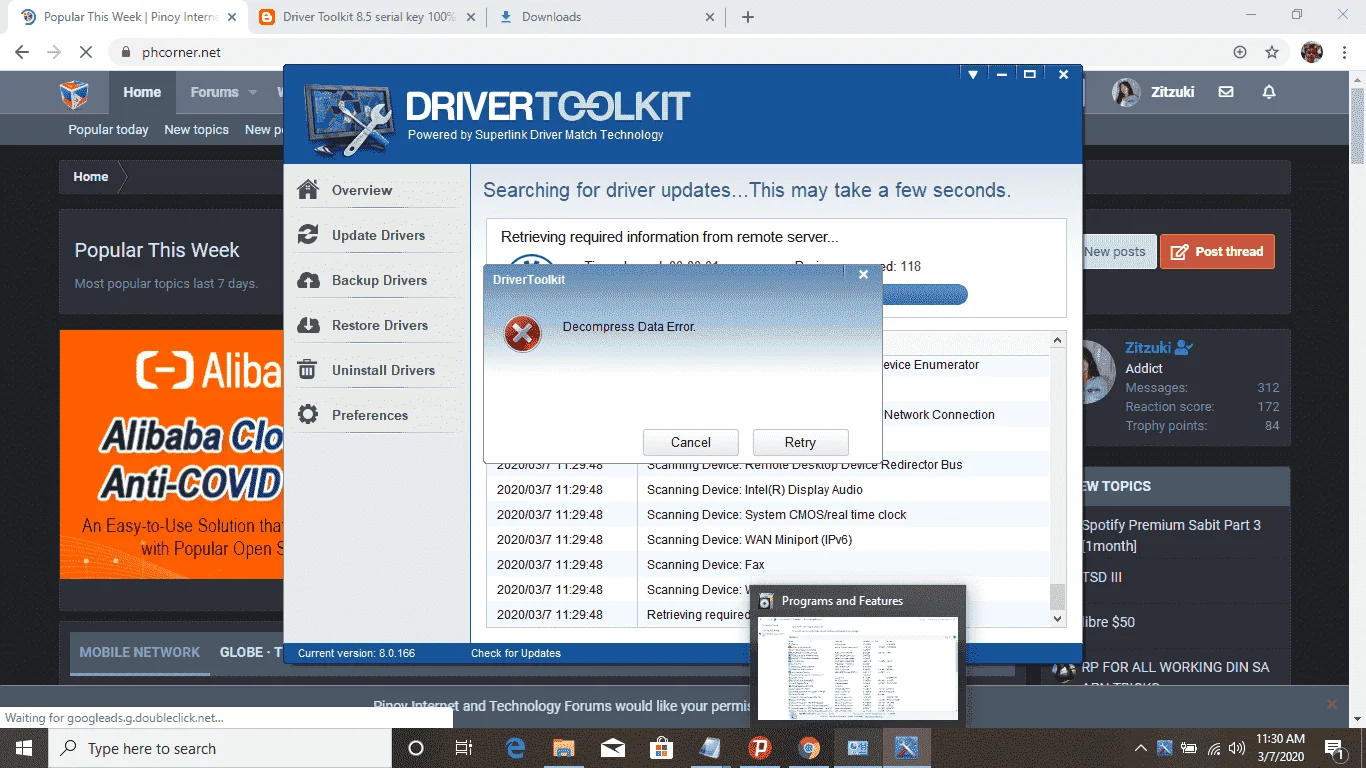The width and height of the screenshot is (1366, 768).
Task: Click the Chrome address bar showing phcorner.net
Action: pos(670,52)
